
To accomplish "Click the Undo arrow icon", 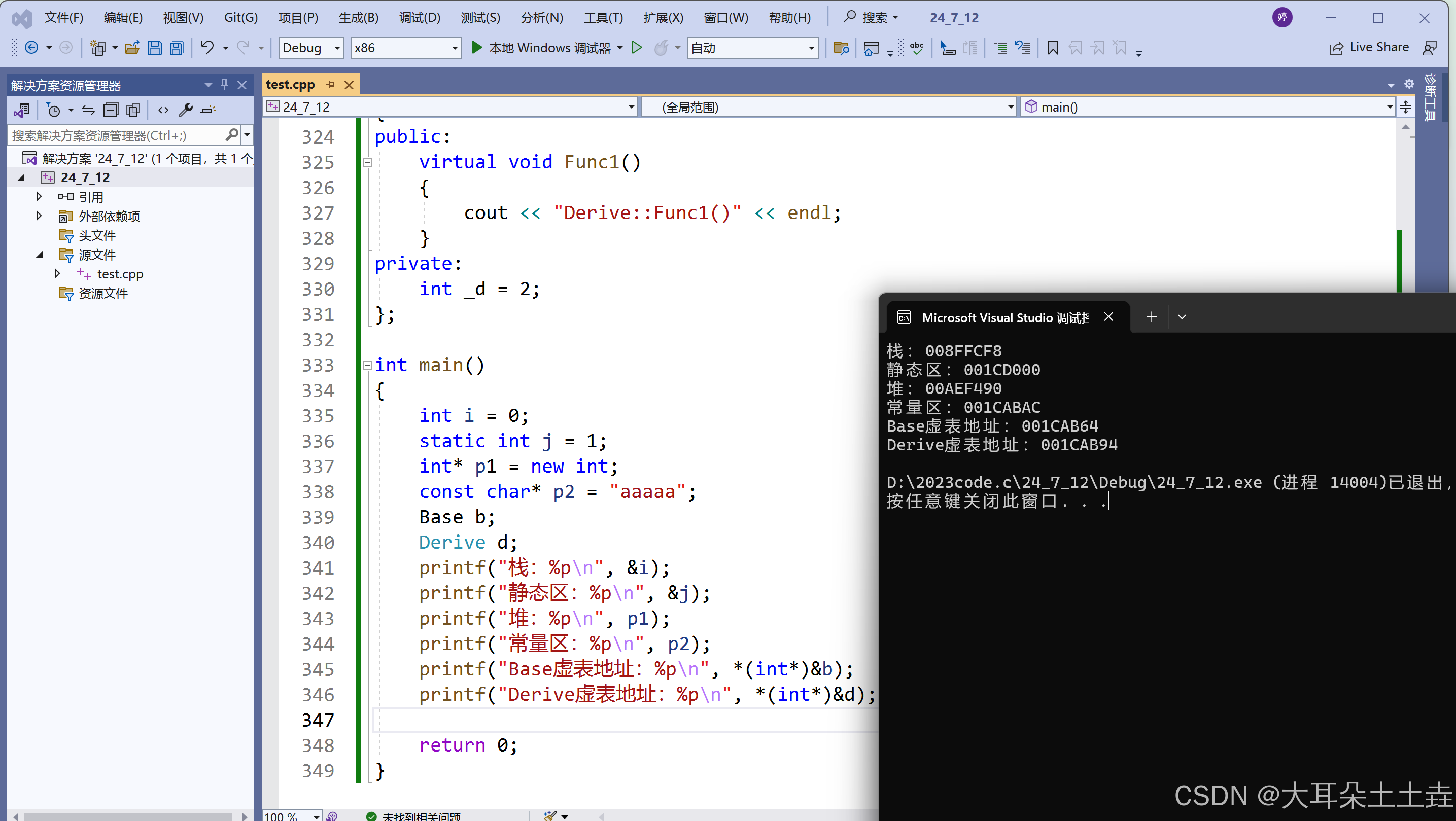I will click(x=207, y=48).
